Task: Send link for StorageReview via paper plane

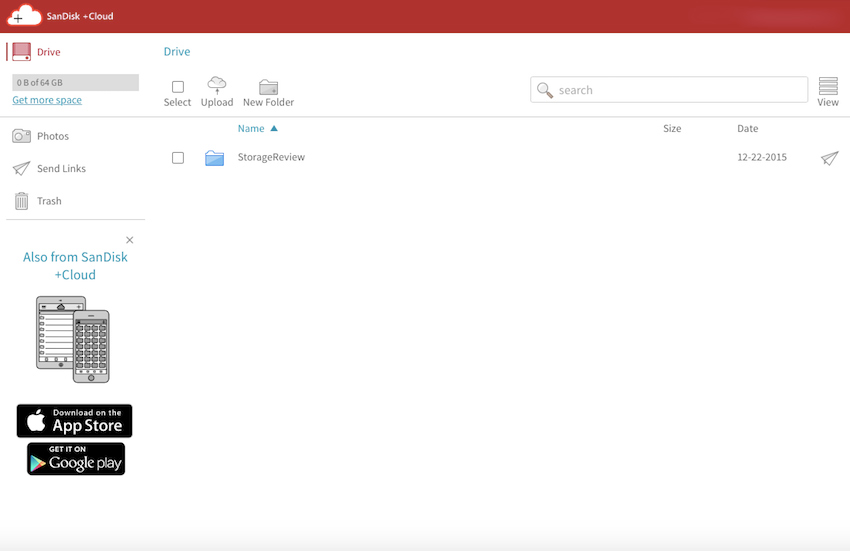Action: pos(829,158)
